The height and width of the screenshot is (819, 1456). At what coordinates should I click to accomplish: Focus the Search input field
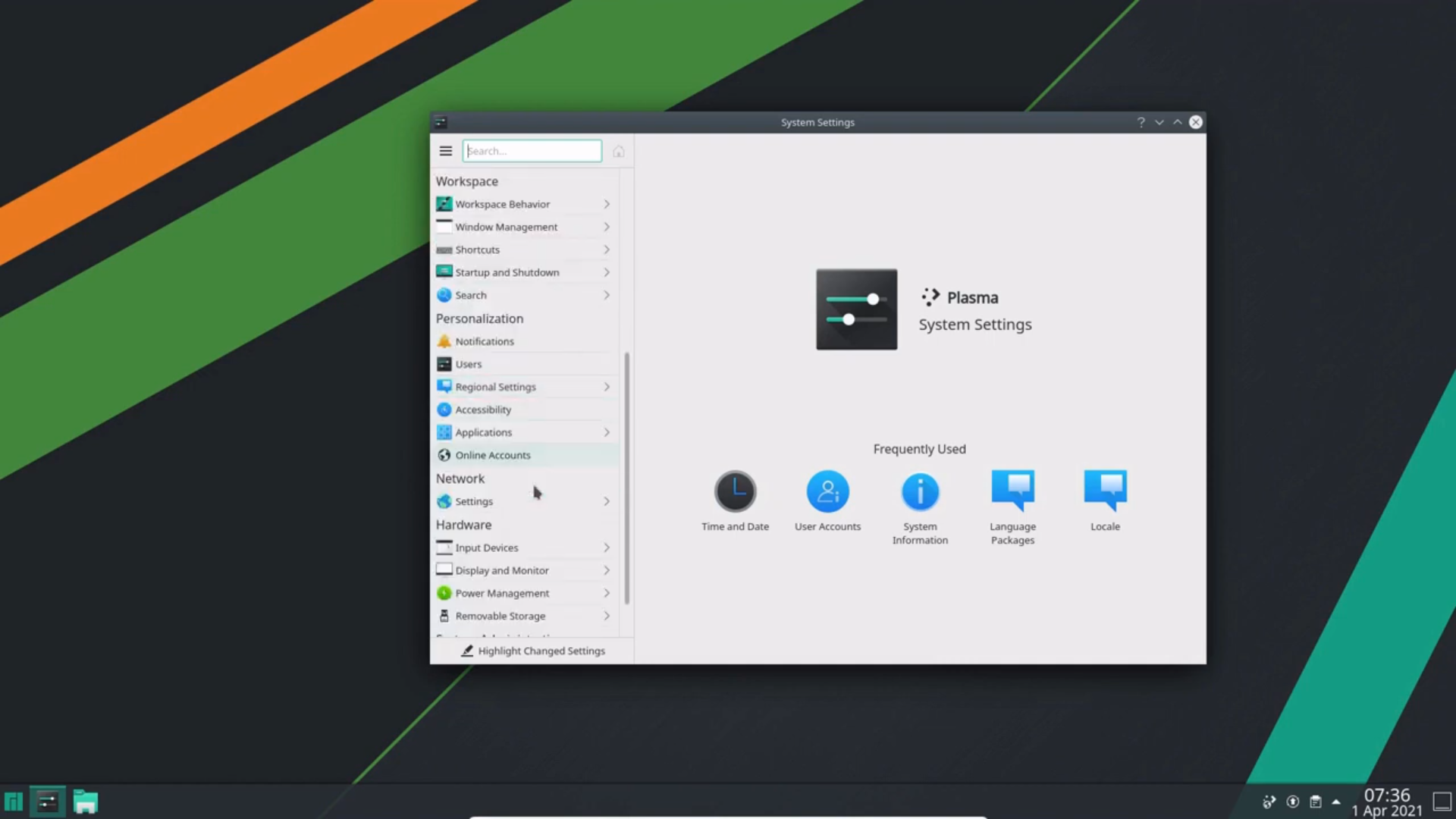[x=532, y=151]
